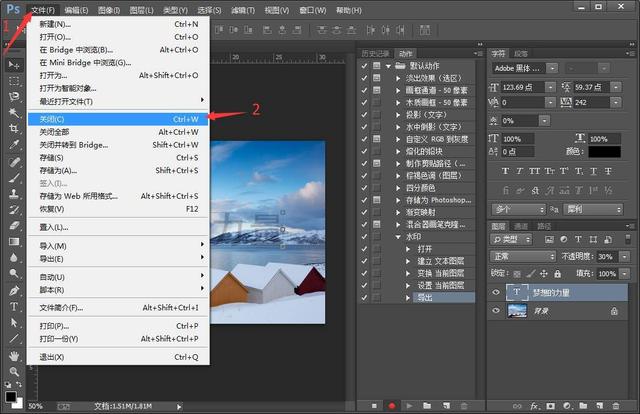Hide the 梦想的力量 text layer via eye icon

496,292
